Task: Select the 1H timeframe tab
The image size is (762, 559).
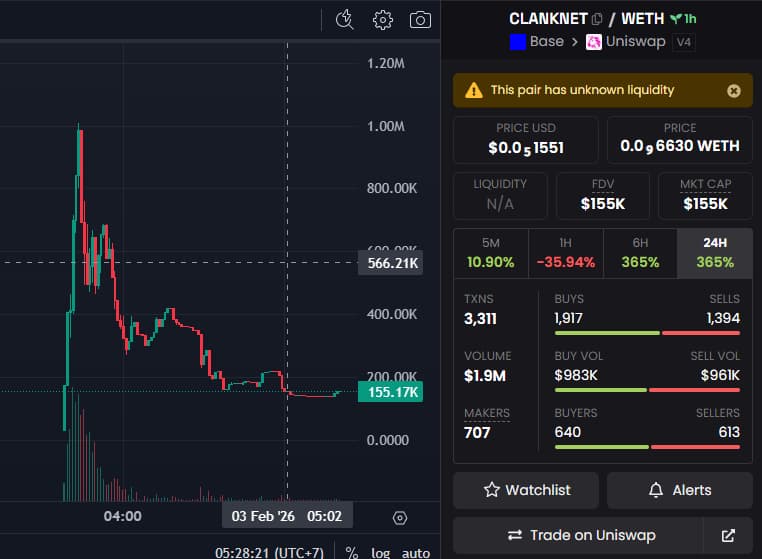Action: 565,252
